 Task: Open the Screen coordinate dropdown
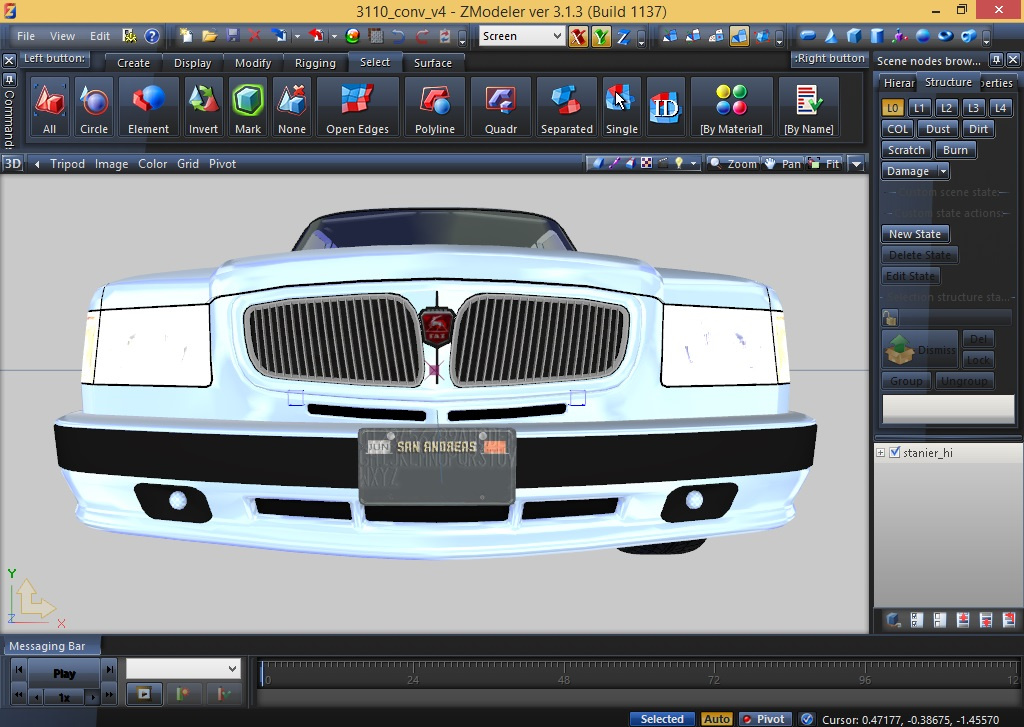[x=522, y=36]
